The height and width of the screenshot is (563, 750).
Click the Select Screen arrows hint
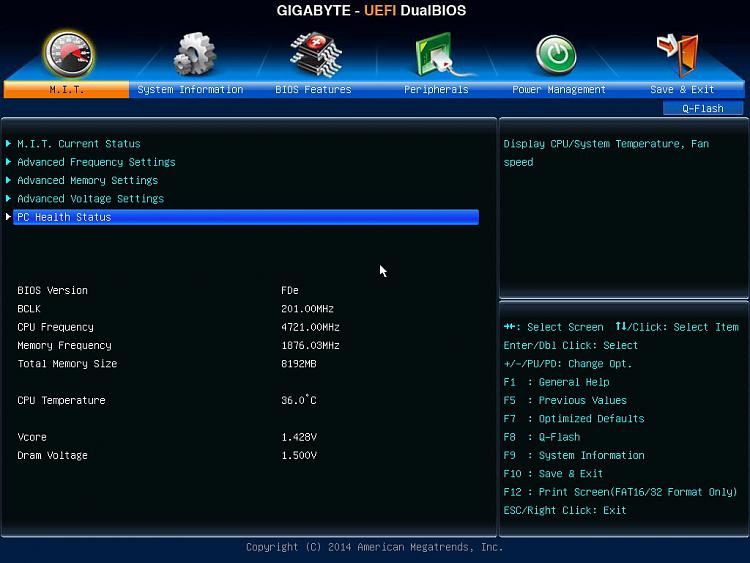(x=553, y=327)
